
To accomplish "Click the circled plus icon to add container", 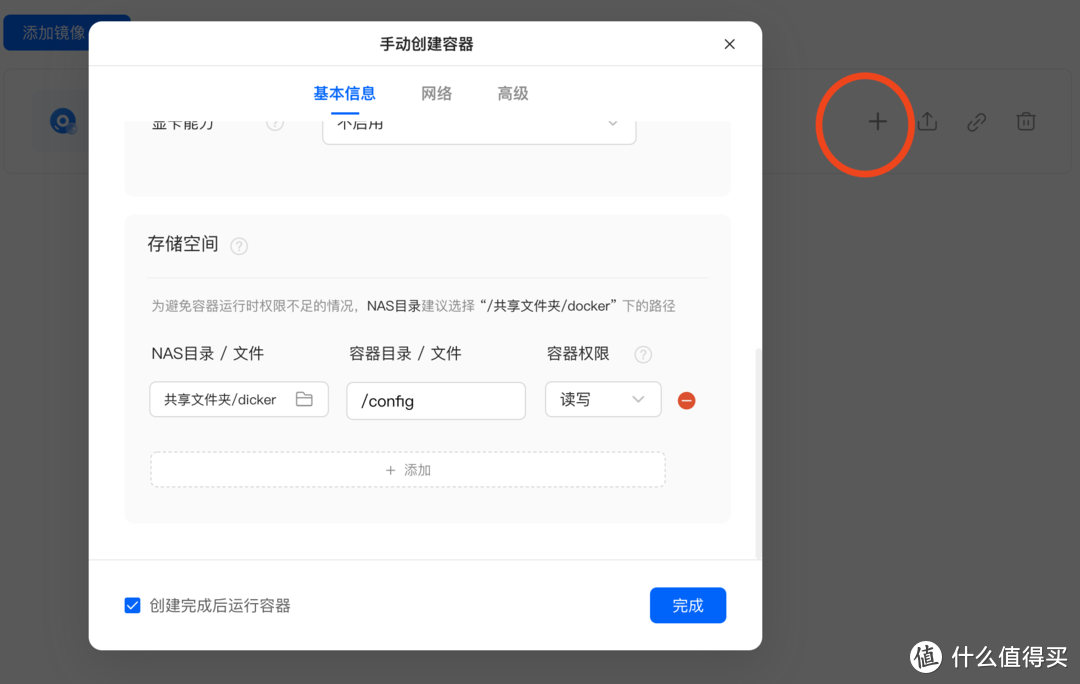I will [x=877, y=121].
